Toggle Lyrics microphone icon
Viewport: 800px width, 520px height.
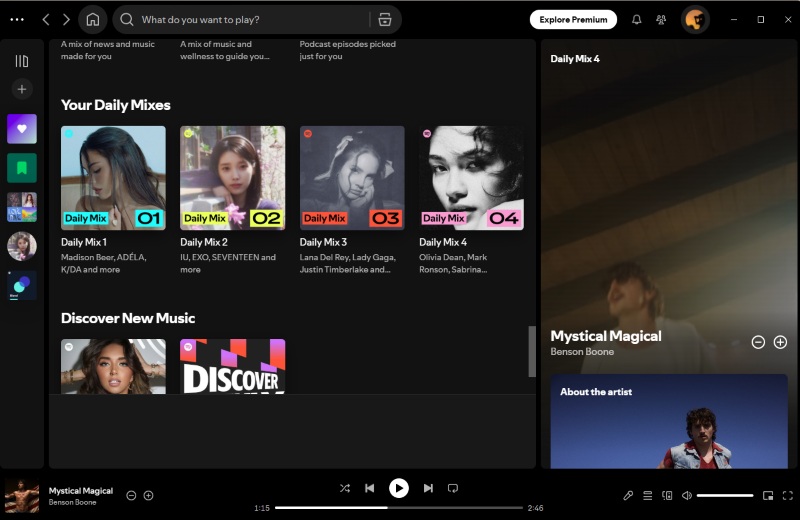[x=628, y=496]
